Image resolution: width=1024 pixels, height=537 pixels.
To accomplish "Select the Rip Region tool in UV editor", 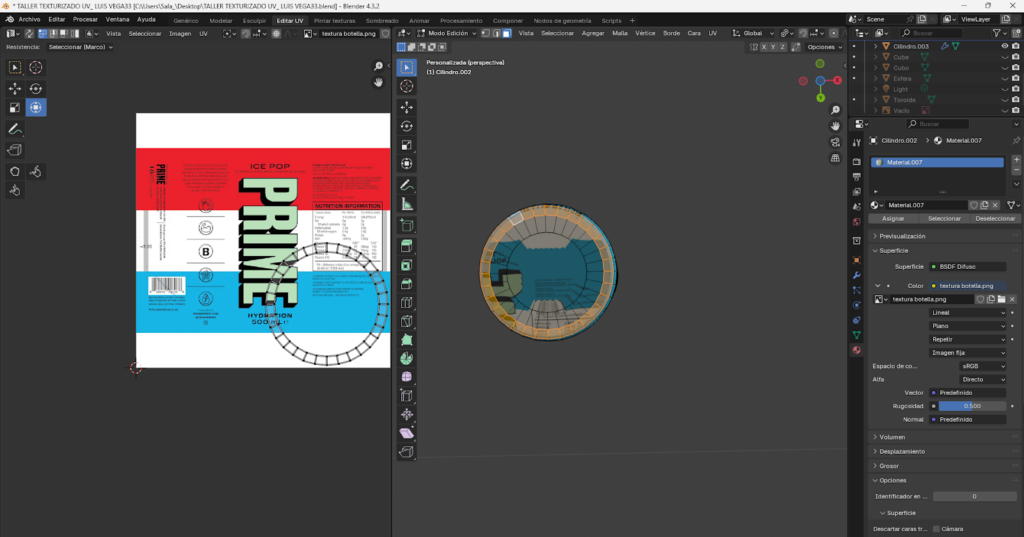I will click(x=15, y=150).
